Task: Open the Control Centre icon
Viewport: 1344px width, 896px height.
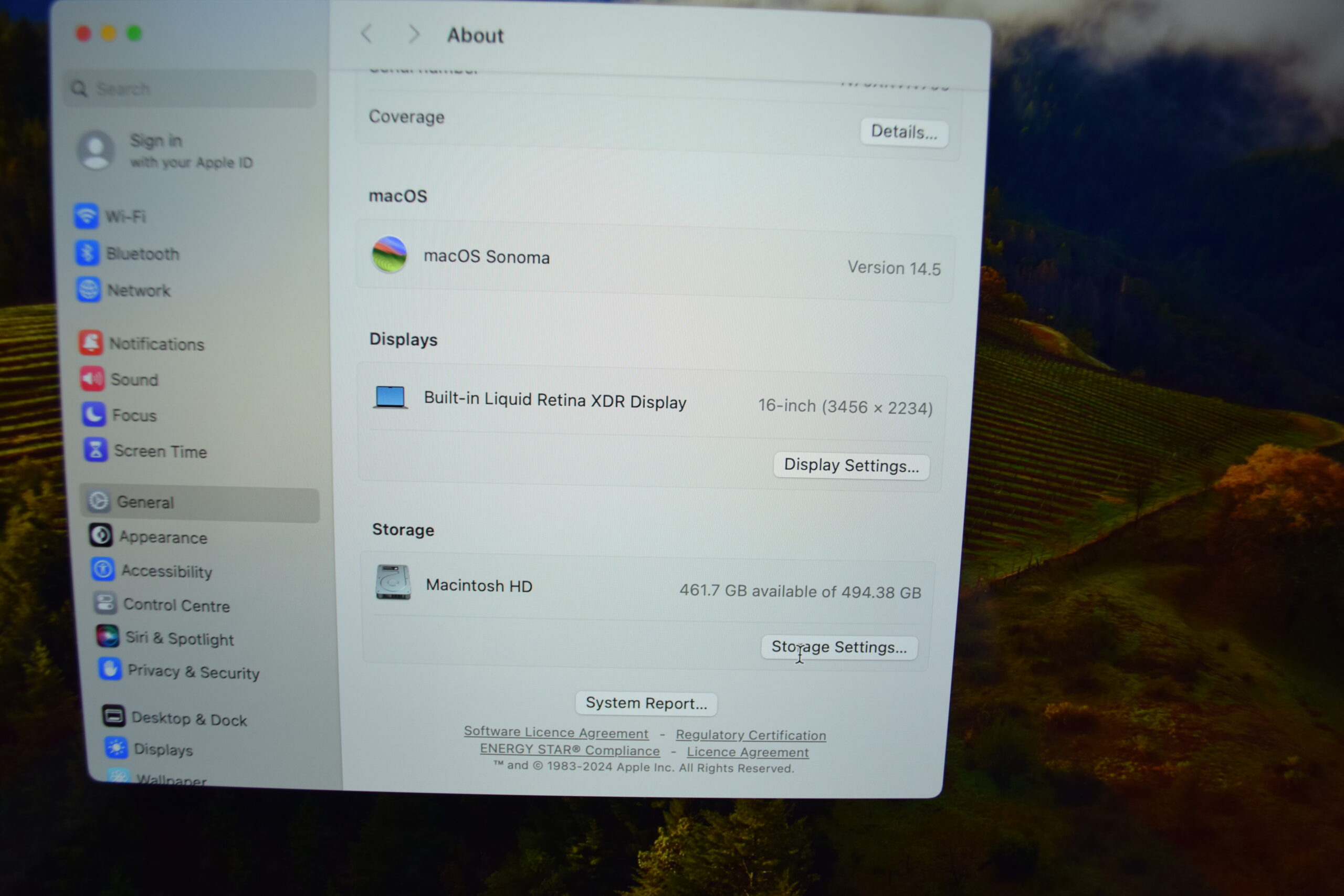Action: [x=106, y=603]
